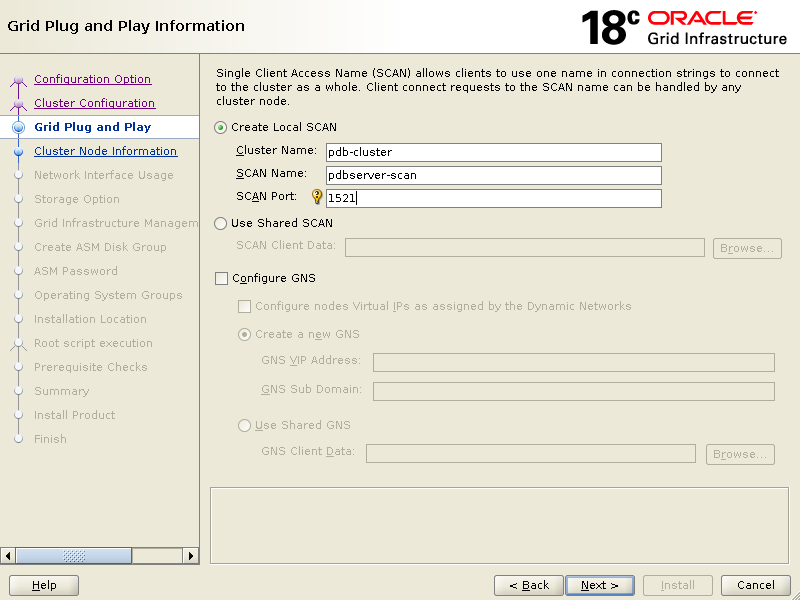This screenshot has height=600, width=800.
Task: Click the Root script execution step
Action: pos(93,343)
